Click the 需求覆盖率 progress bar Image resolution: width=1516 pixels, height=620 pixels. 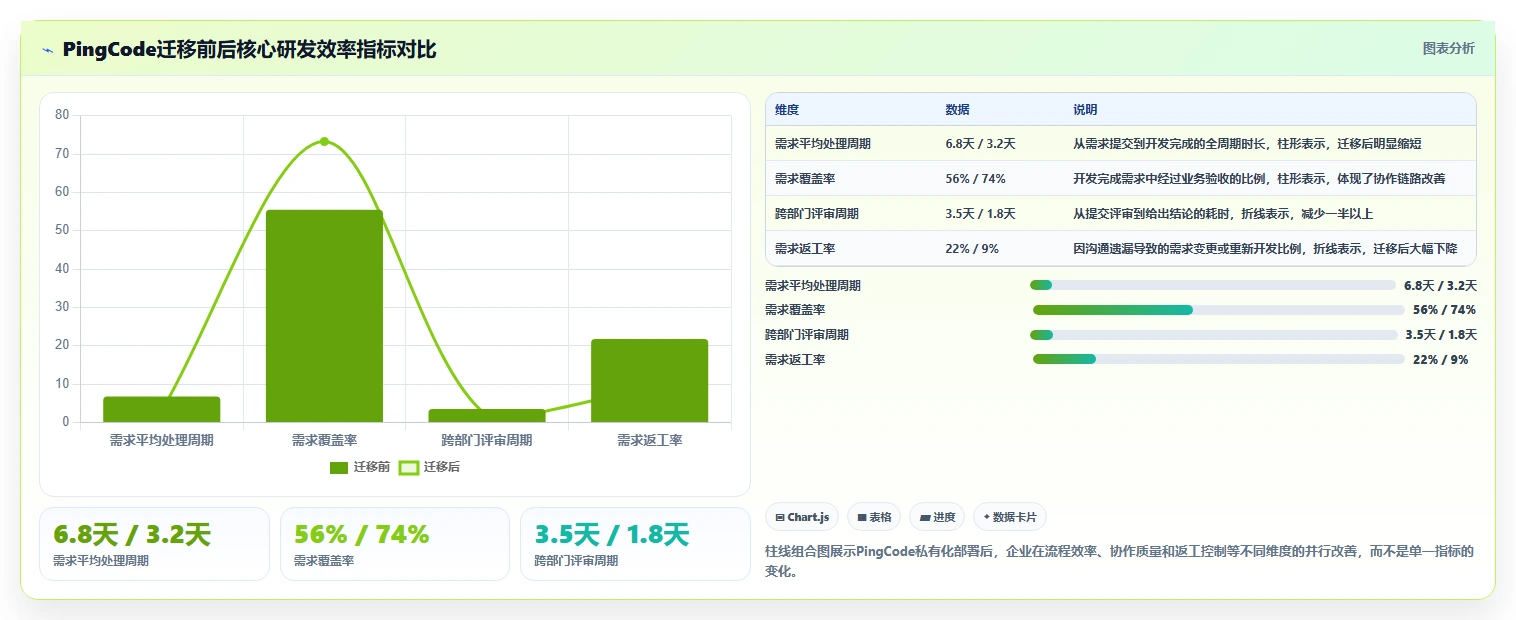pyautogui.click(x=1217, y=310)
